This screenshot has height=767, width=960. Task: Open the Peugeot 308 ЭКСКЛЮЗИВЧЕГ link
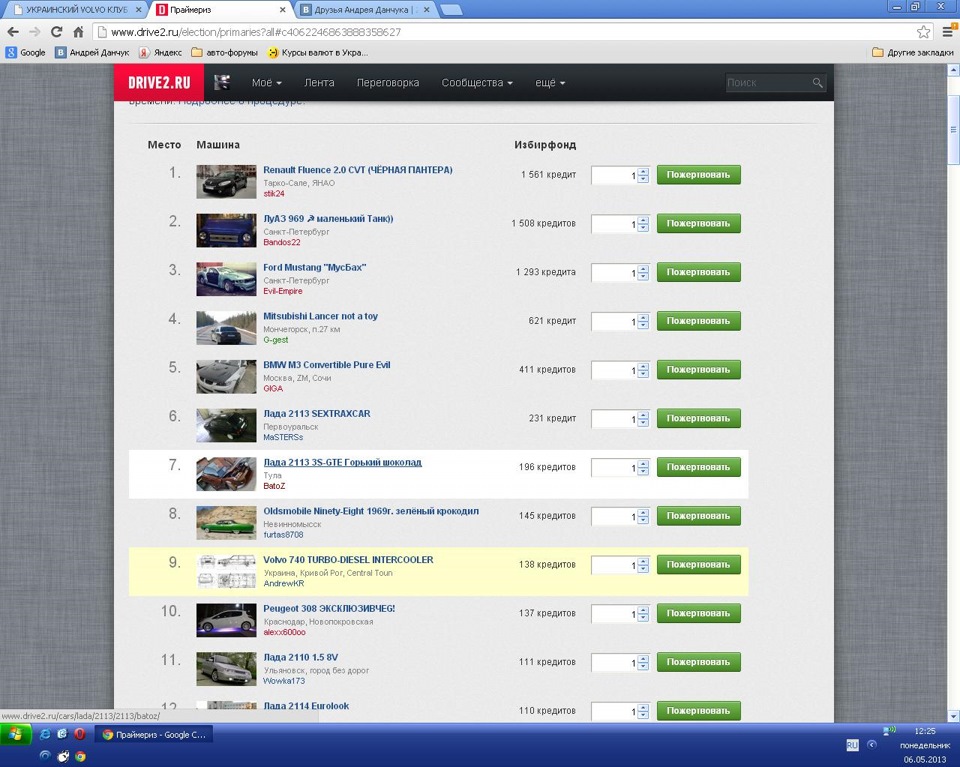point(329,608)
